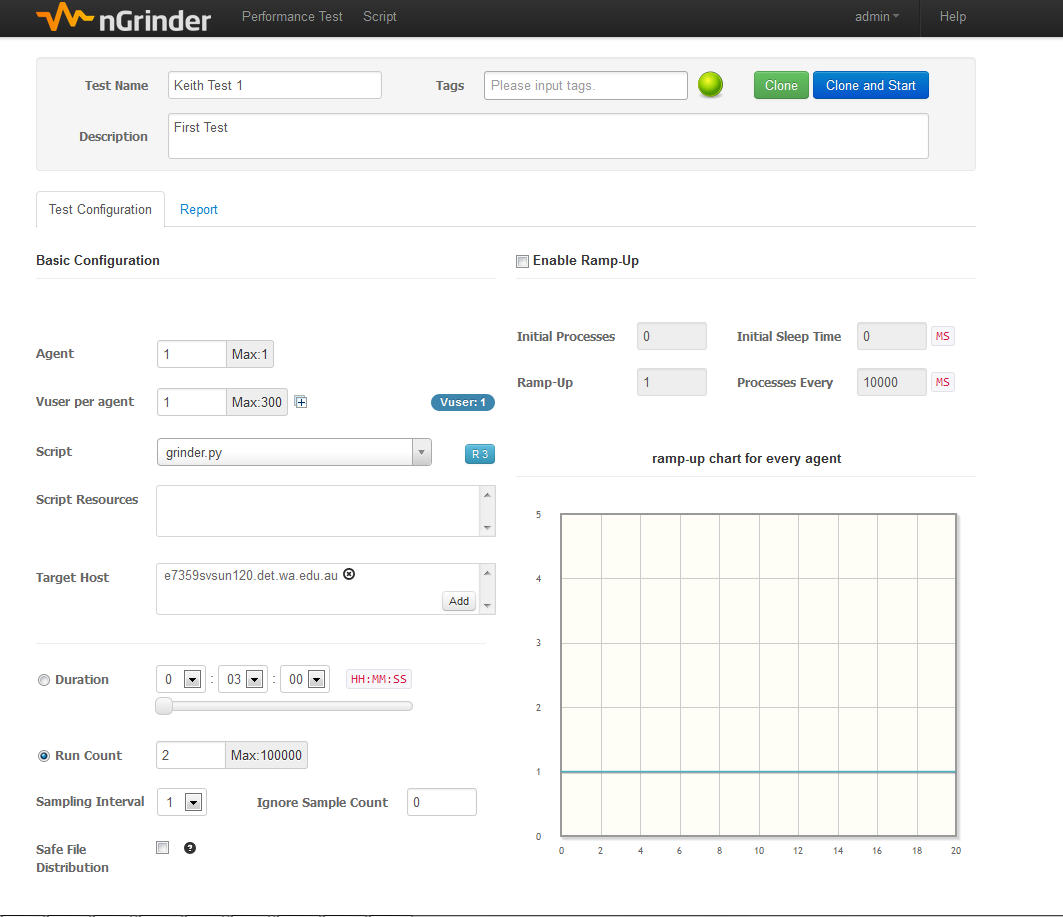Open the Sampling Interval dropdown
Image resolution: width=1063 pixels, height=917 pixels.
[x=194, y=802]
